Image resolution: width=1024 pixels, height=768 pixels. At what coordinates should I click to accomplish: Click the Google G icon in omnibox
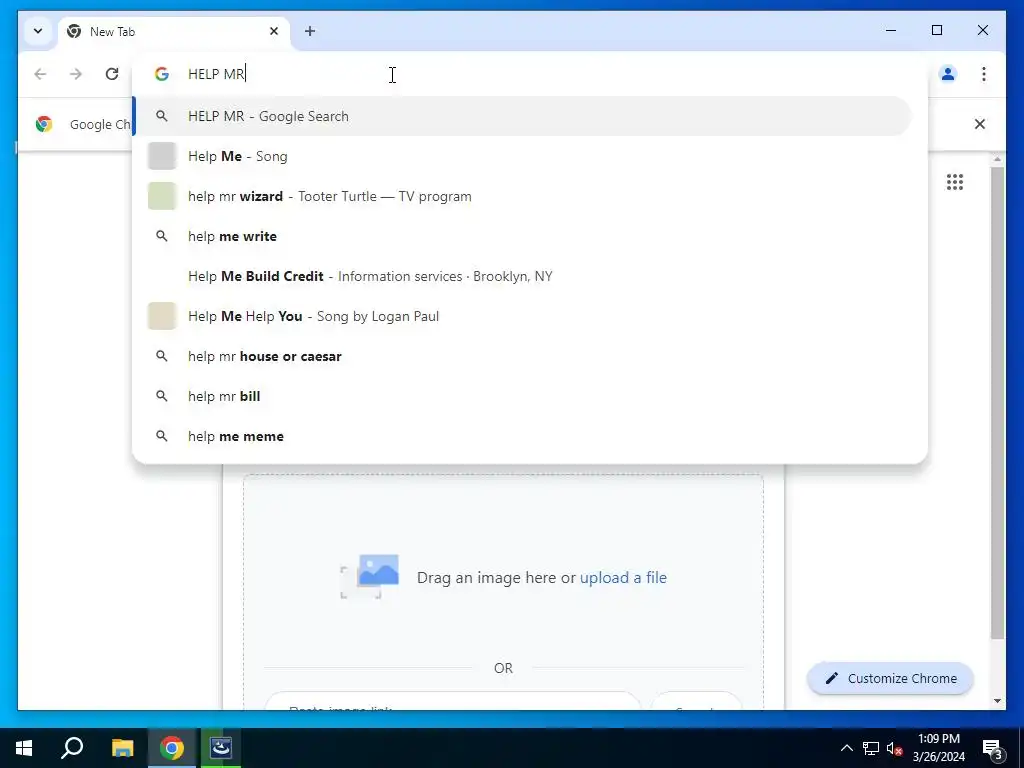[162, 74]
